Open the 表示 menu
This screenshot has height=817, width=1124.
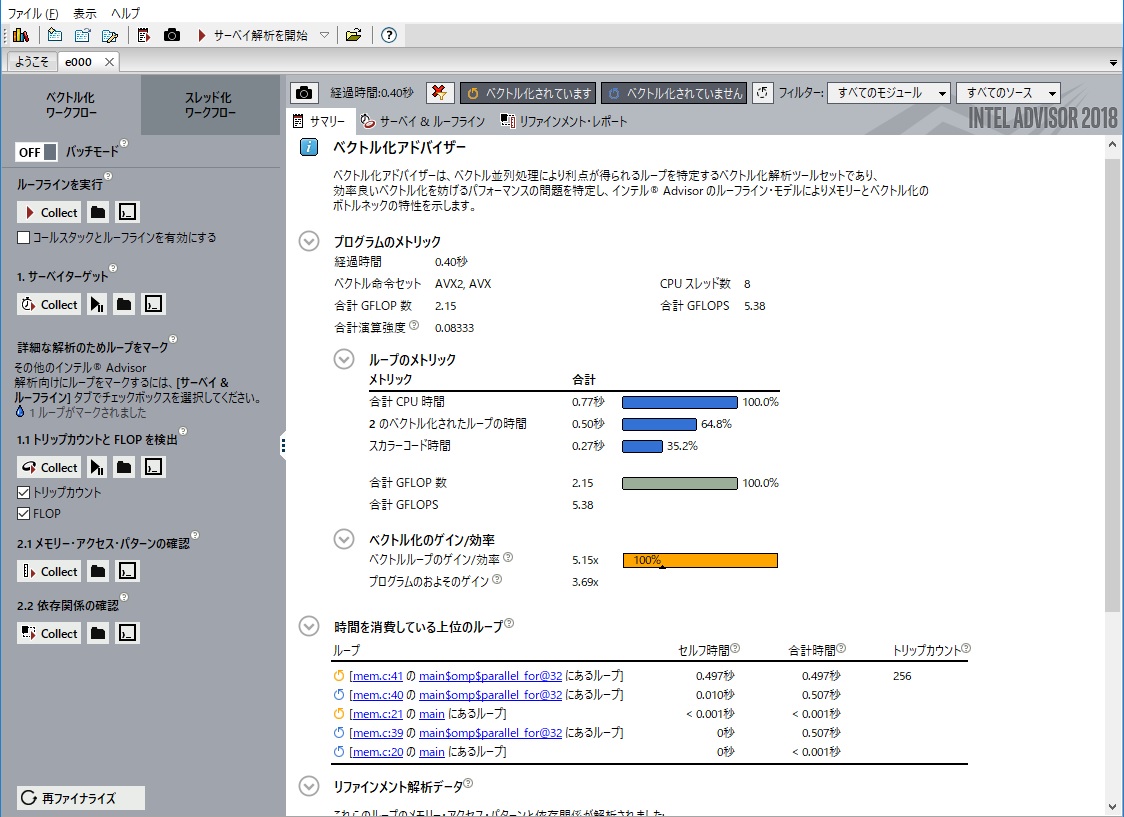[85, 13]
